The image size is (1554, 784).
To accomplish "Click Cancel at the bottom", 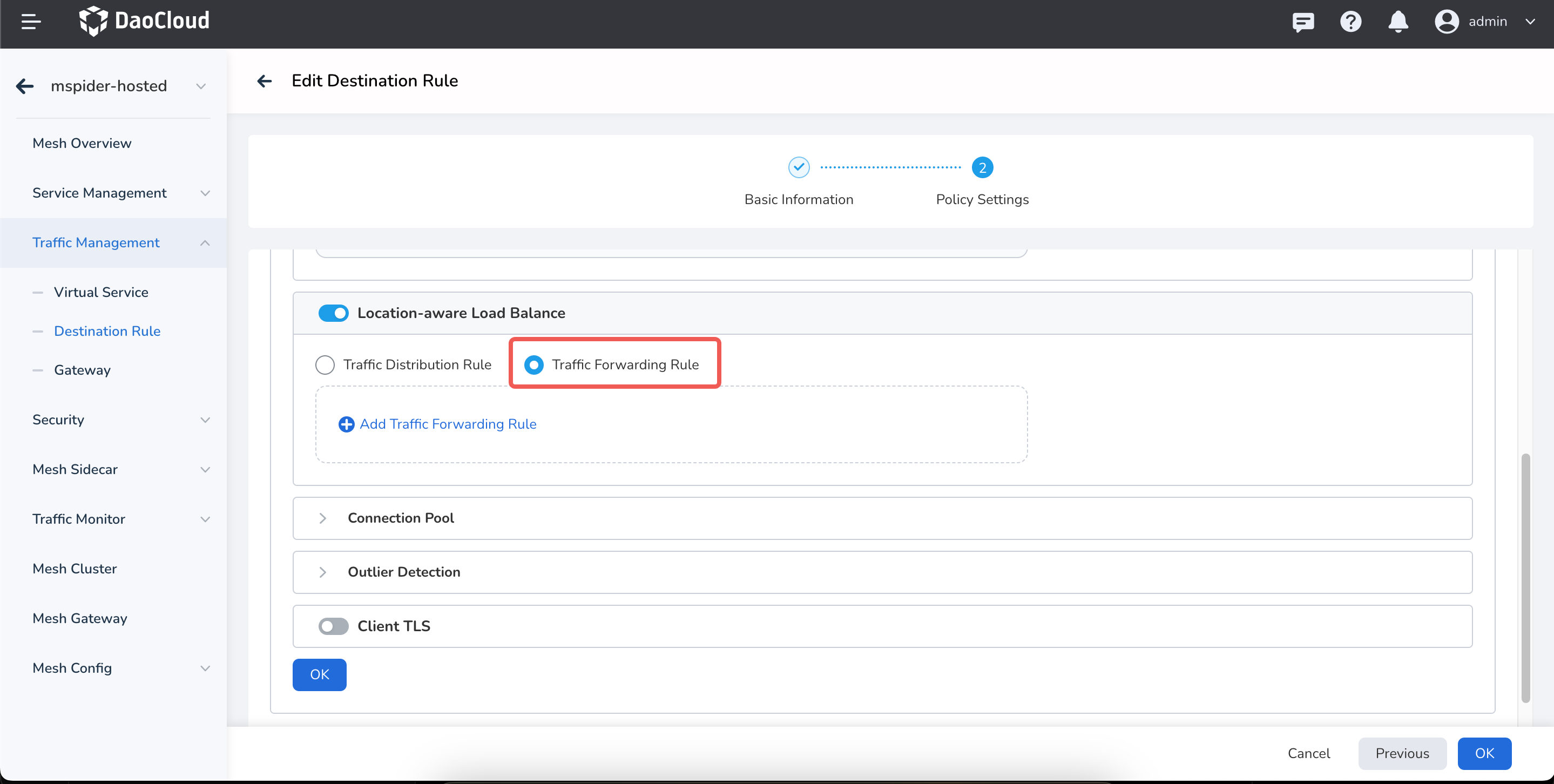I will pyautogui.click(x=1308, y=753).
